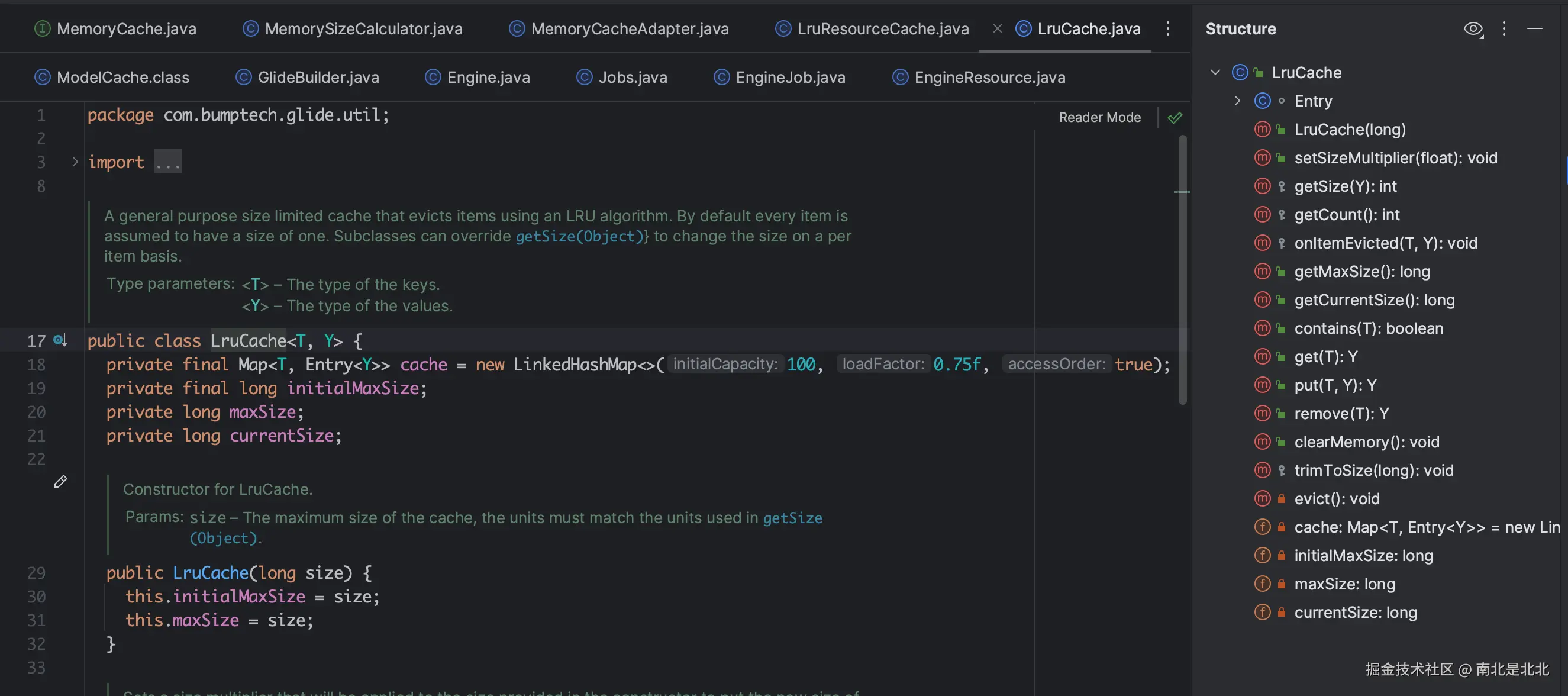Click the green inspection checkmark icon
1568x696 pixels.
pyautogui.click(x=1175, y=117)
